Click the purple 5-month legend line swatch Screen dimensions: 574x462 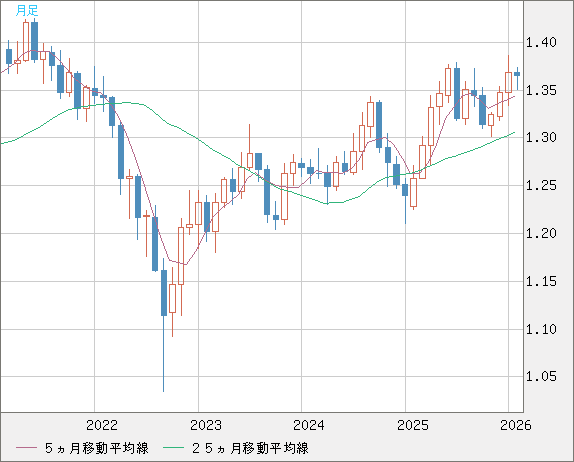[26, 448]
